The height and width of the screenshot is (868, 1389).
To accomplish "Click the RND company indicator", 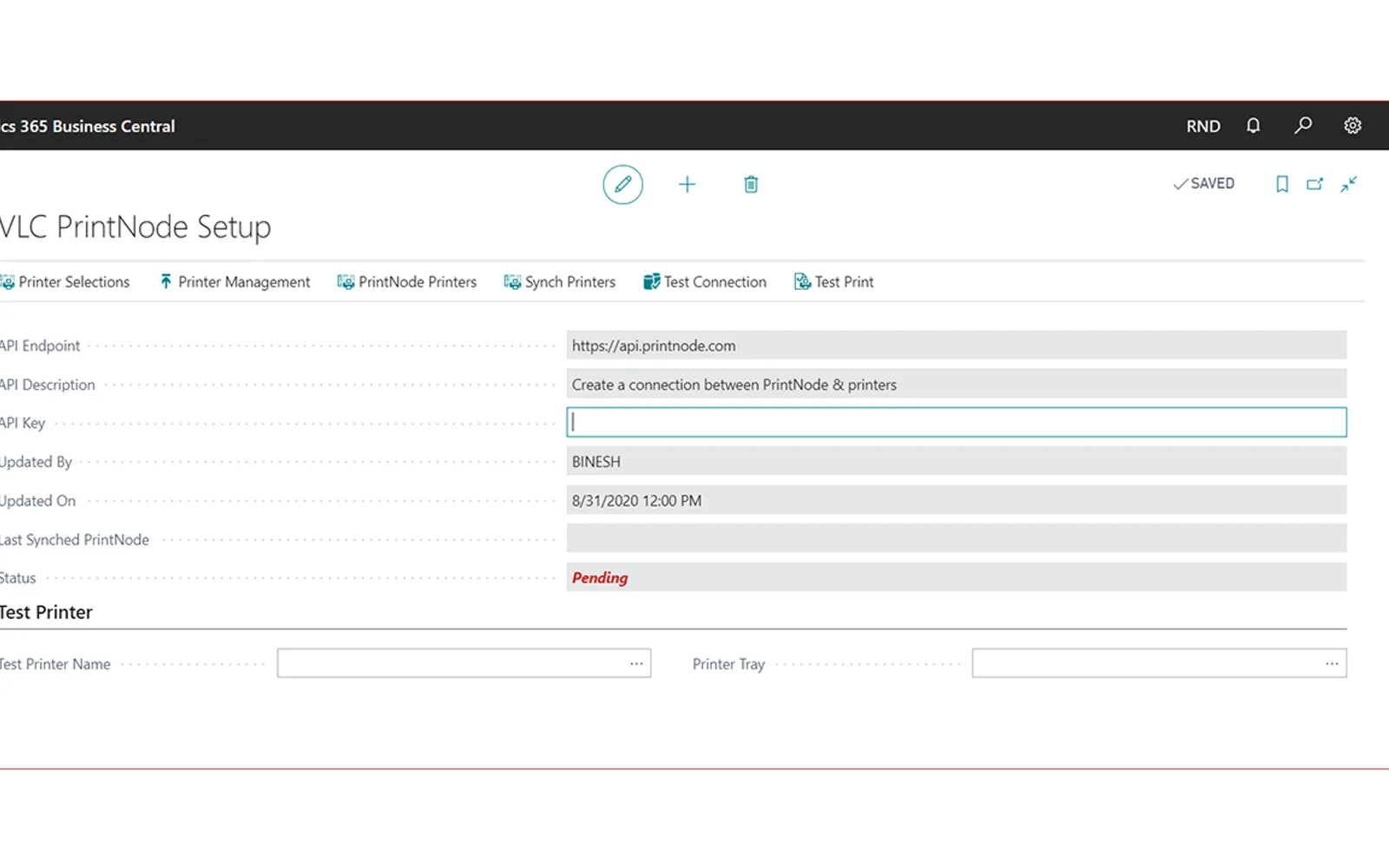I will coord(1203,126).
